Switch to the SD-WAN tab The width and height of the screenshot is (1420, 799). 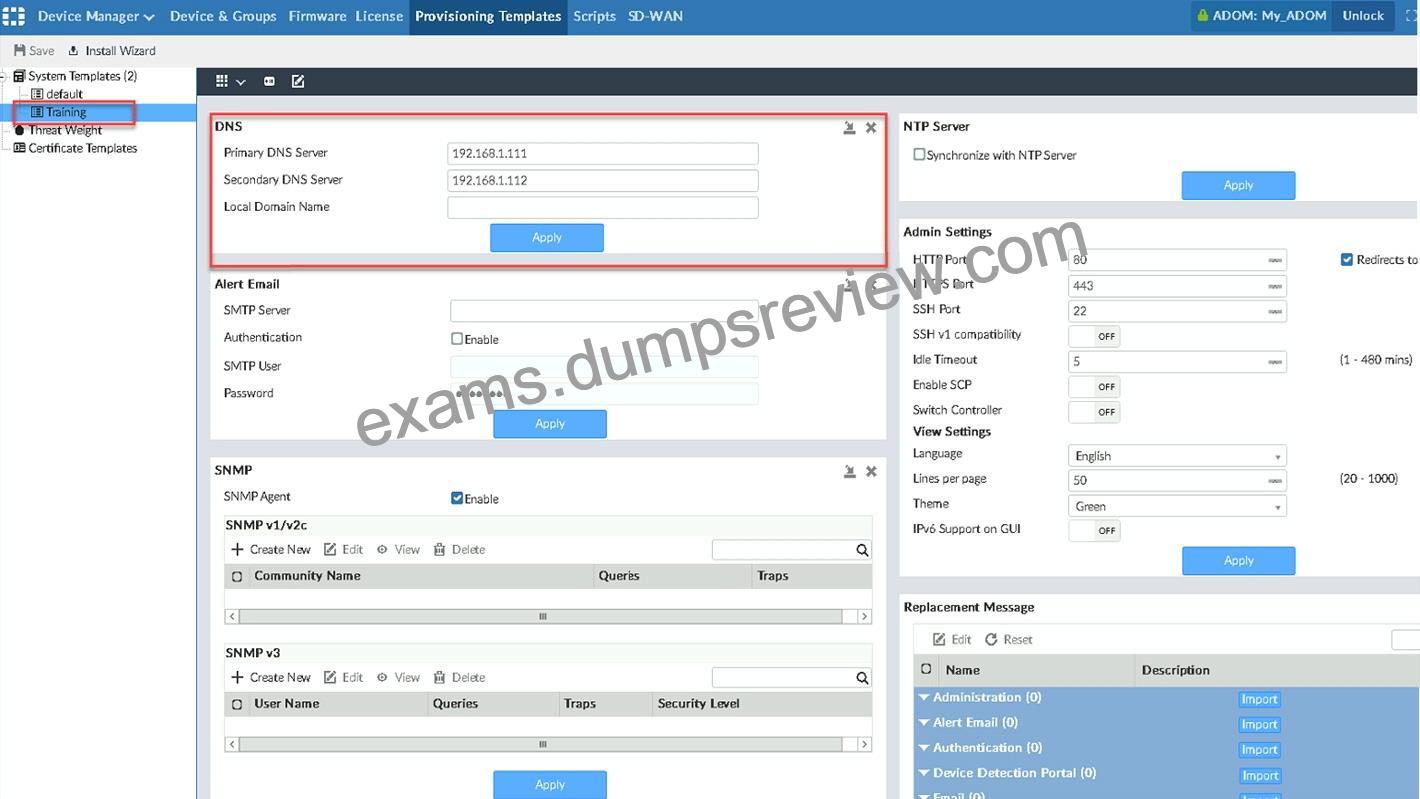pyautogui.click(x=655, y=16)
